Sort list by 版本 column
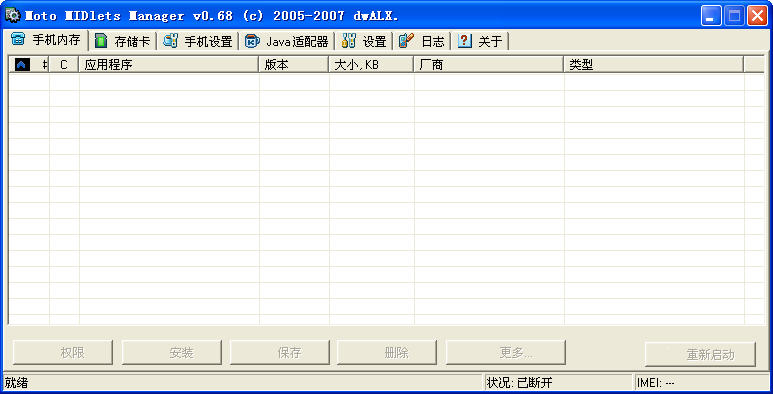Viewport: 773px width, 394px height. point(294,65)
